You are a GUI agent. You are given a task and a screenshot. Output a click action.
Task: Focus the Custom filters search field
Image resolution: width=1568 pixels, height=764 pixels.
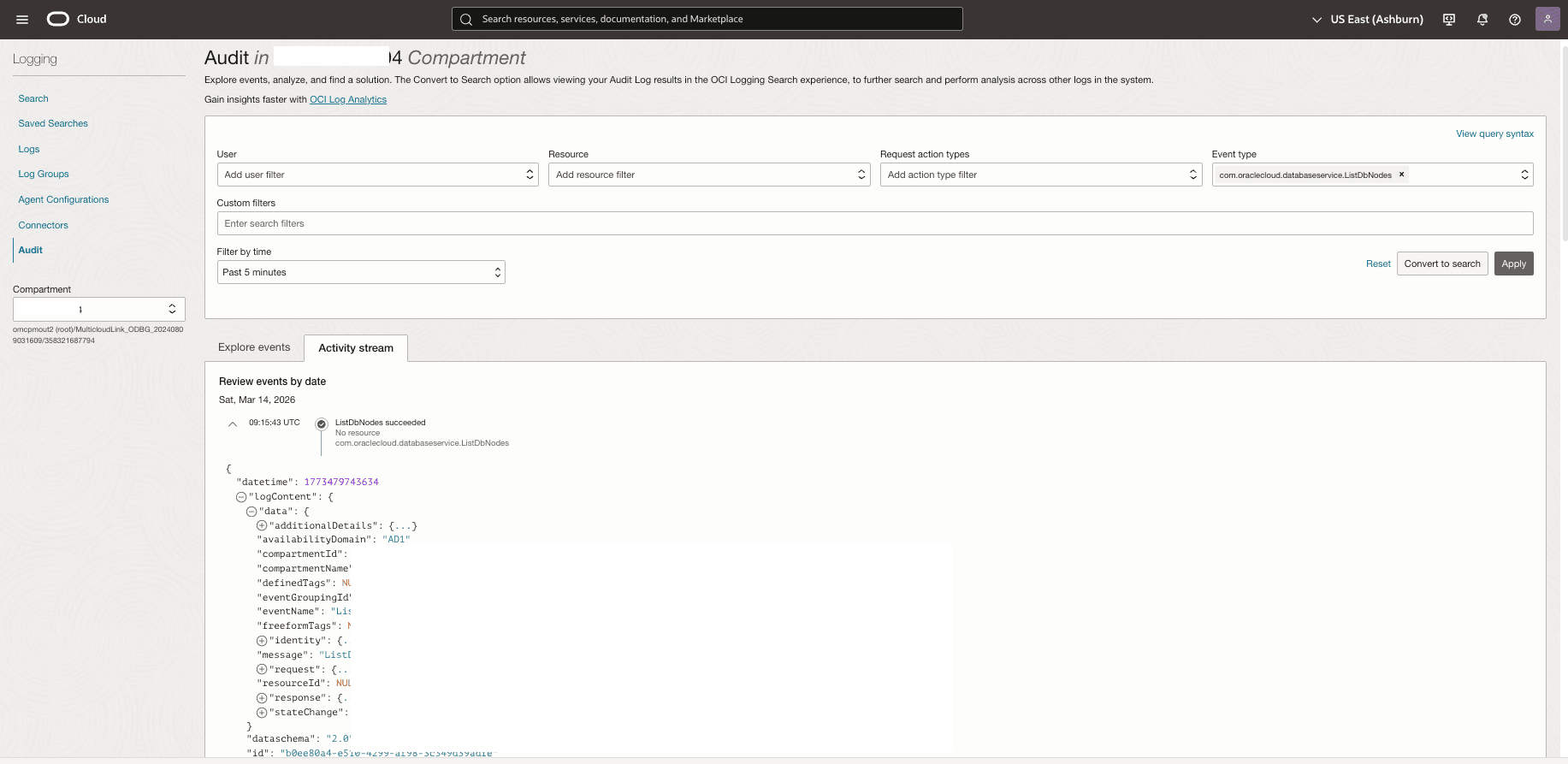pyautogui.click(x=875, y=223)
